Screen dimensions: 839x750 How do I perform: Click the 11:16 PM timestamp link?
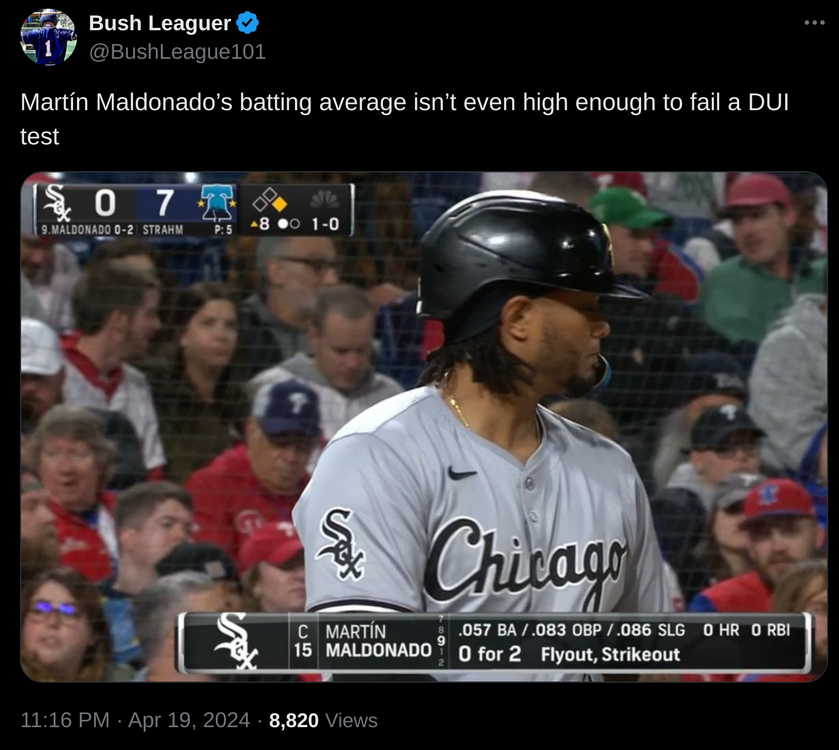[65, 720]
